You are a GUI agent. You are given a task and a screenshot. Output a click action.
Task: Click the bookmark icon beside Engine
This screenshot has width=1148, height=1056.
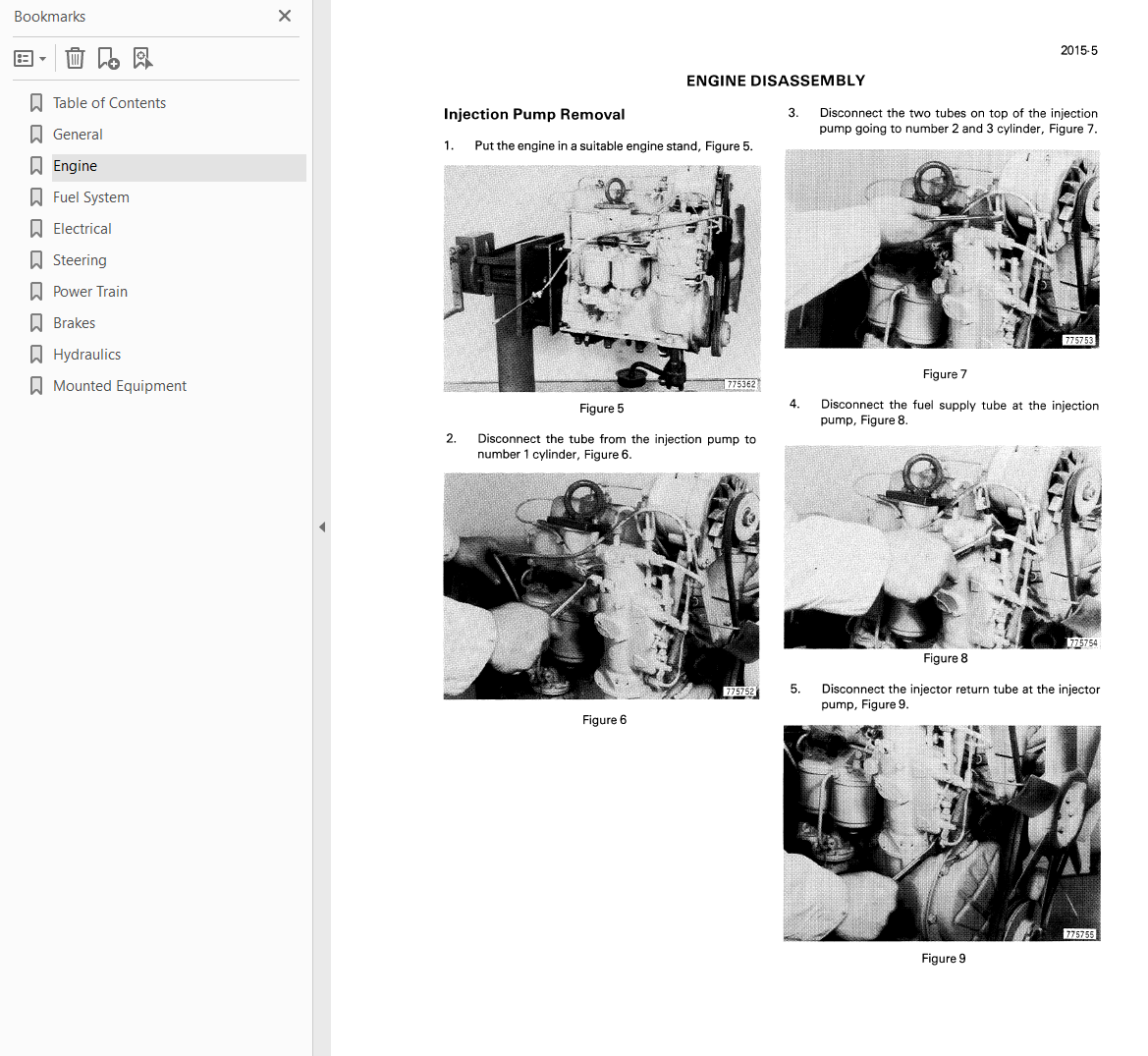click(36, 166)
